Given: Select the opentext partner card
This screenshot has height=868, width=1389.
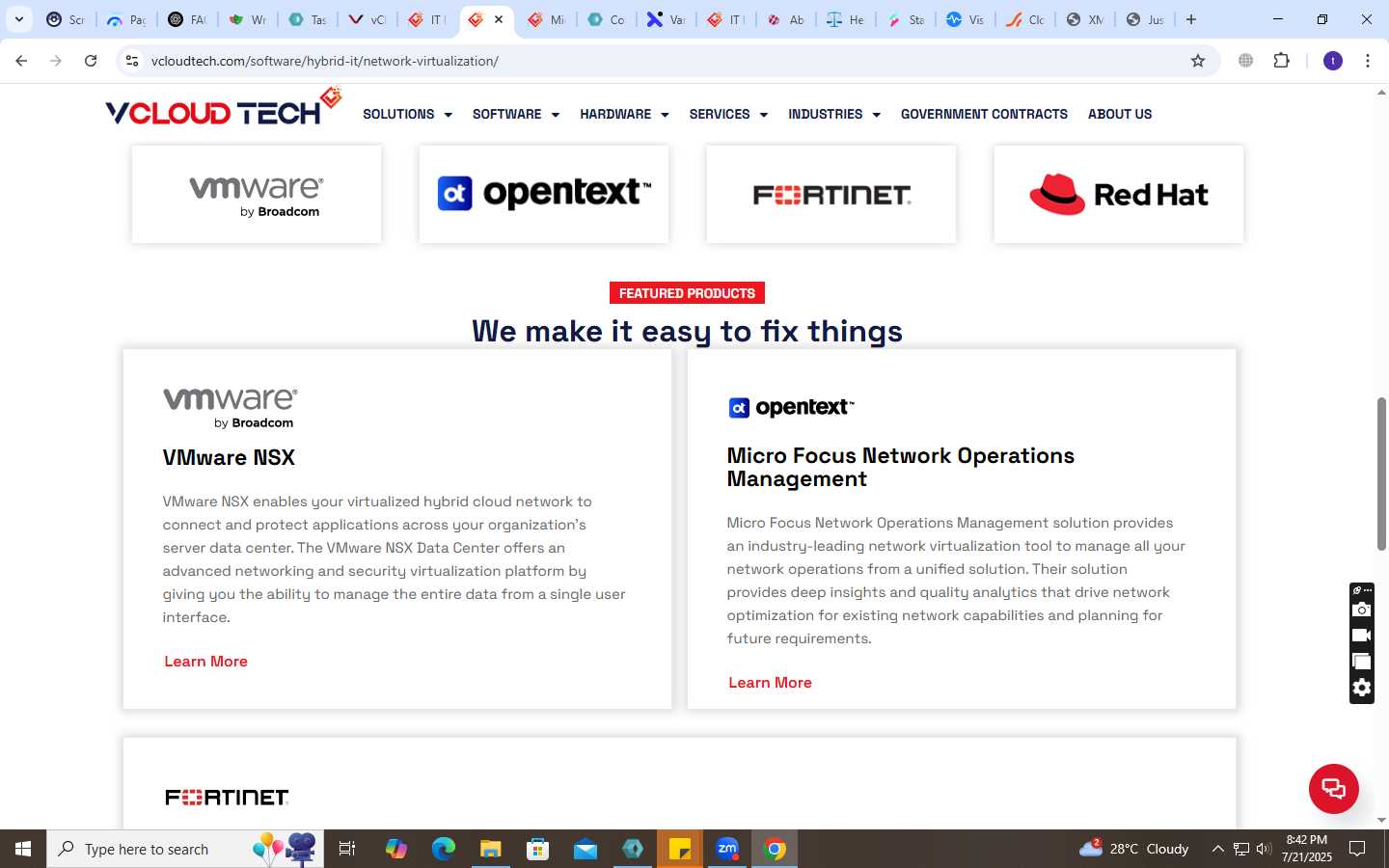Looking at the screenshot, I should tap(544, 194).
